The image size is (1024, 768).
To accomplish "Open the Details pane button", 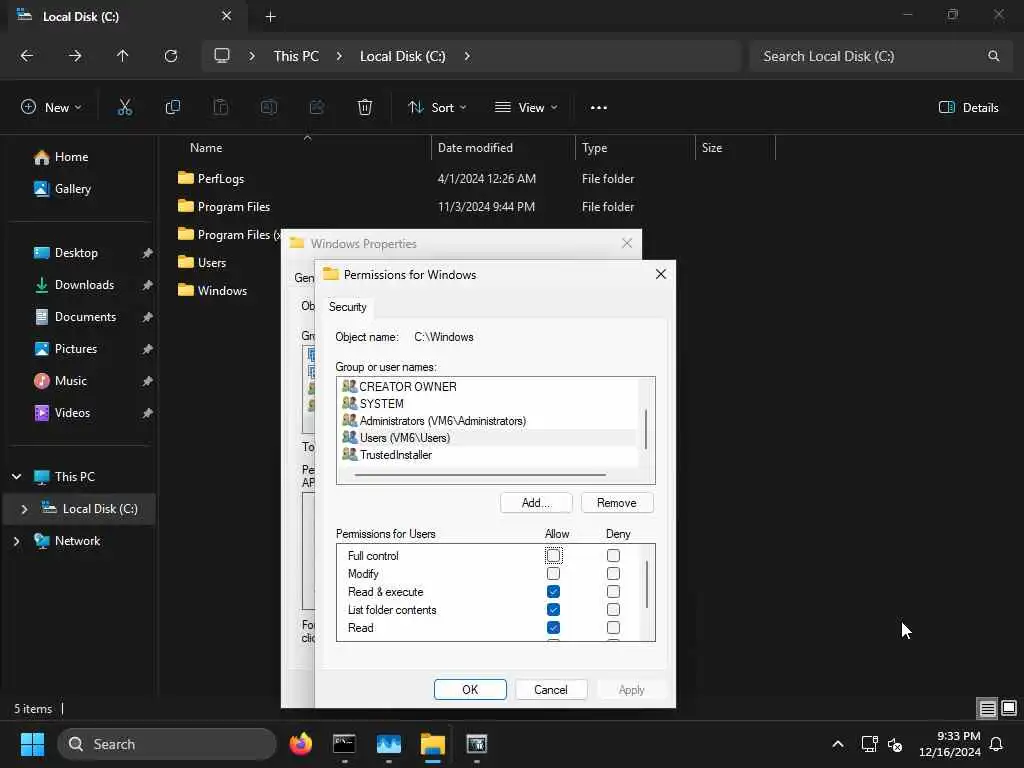I will click(x=968, y=108).
